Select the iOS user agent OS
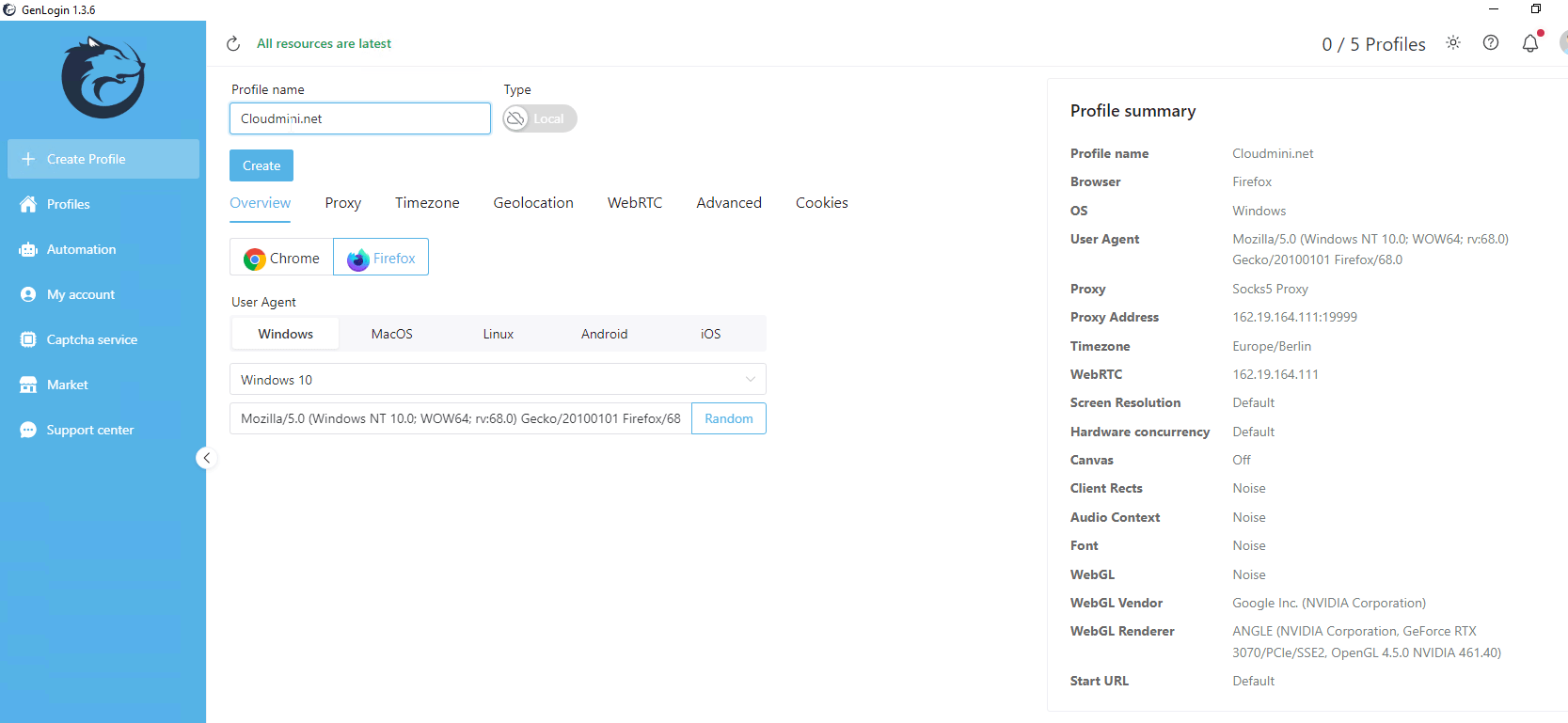1568x723 pixels. [711, 334]
